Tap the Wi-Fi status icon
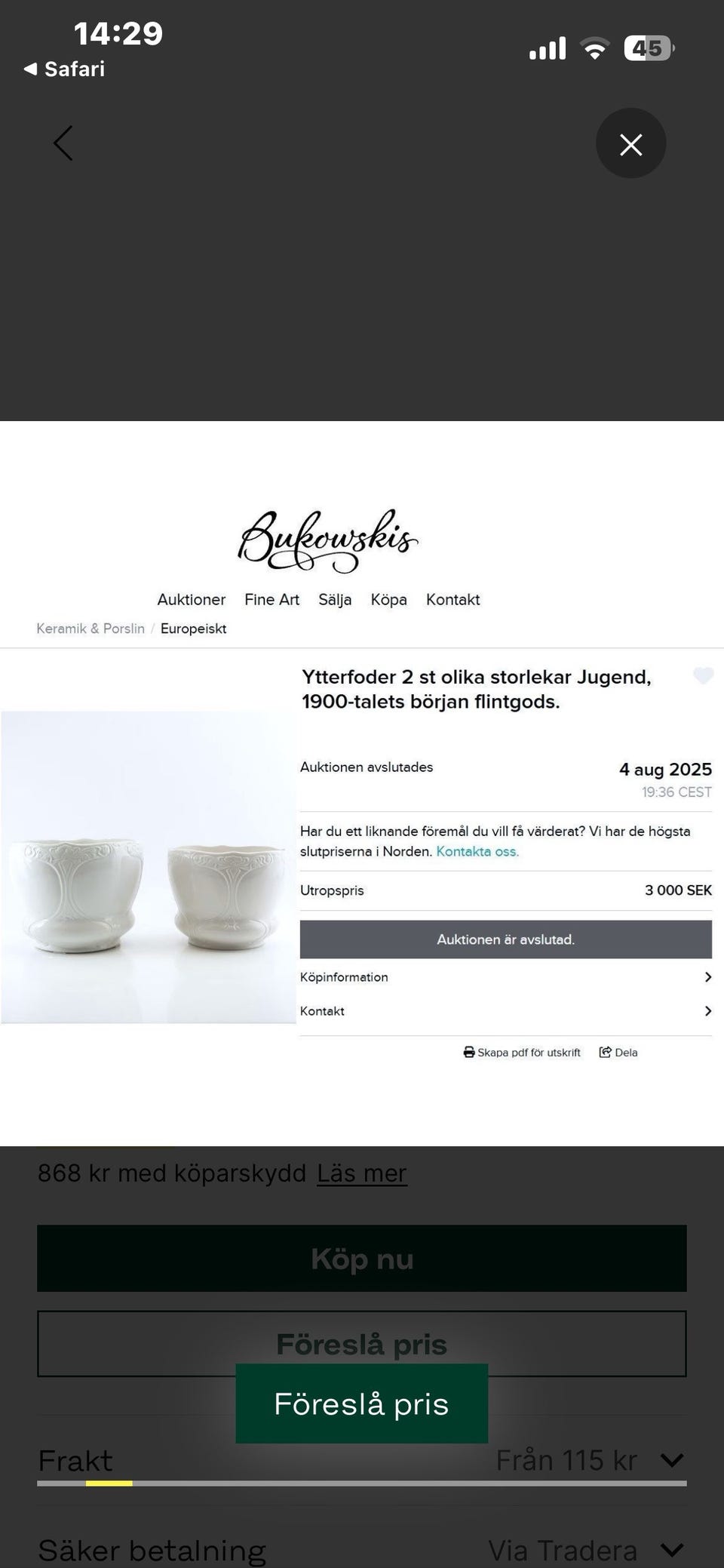Viewport: 724px width, 1568px height. tap(595, 49)
